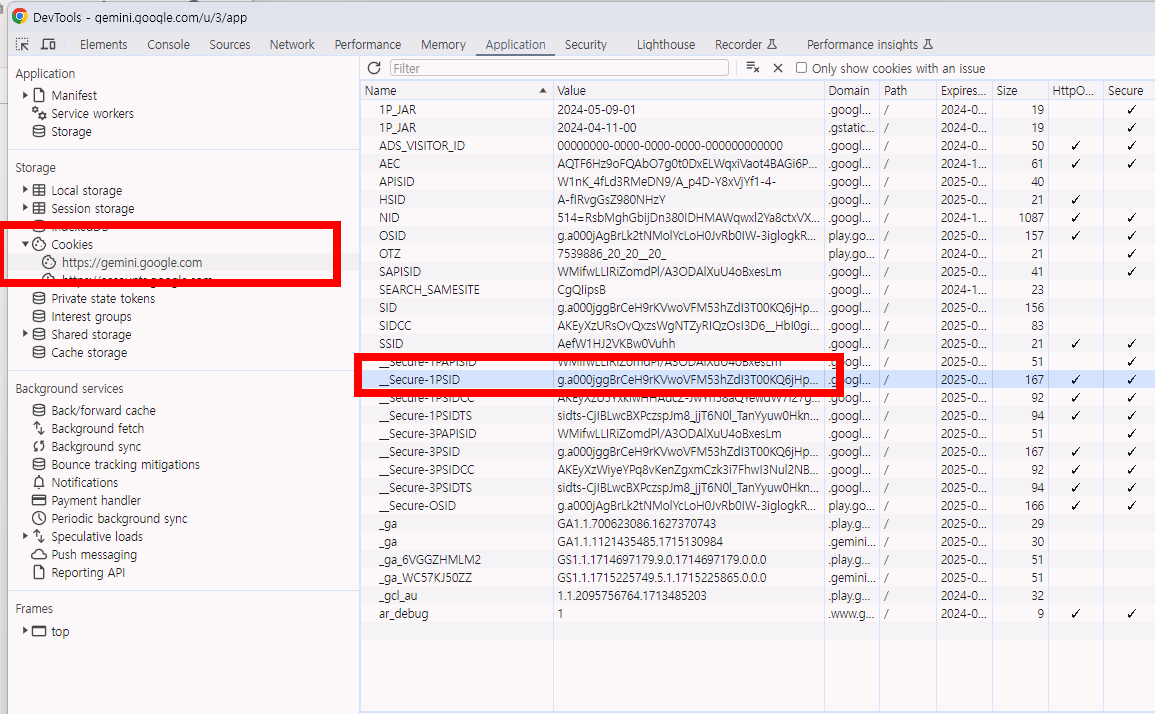This screenshot has width=1155, height=714.
Task: Expand the Manifest tree item
Action: (x=25, y=95)
